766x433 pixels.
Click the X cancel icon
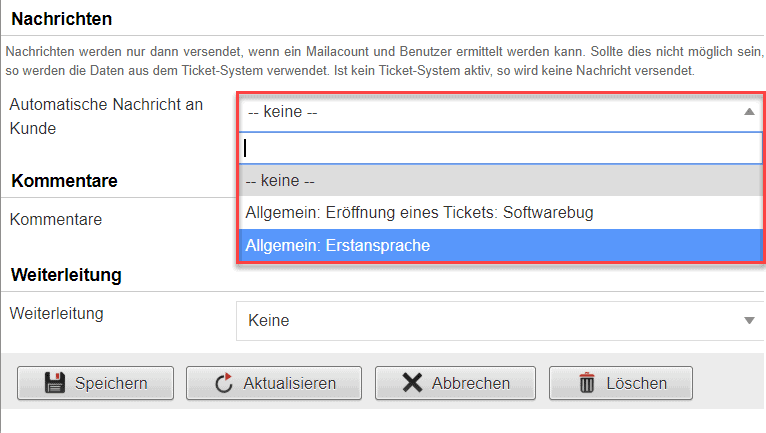click(412, 382)
